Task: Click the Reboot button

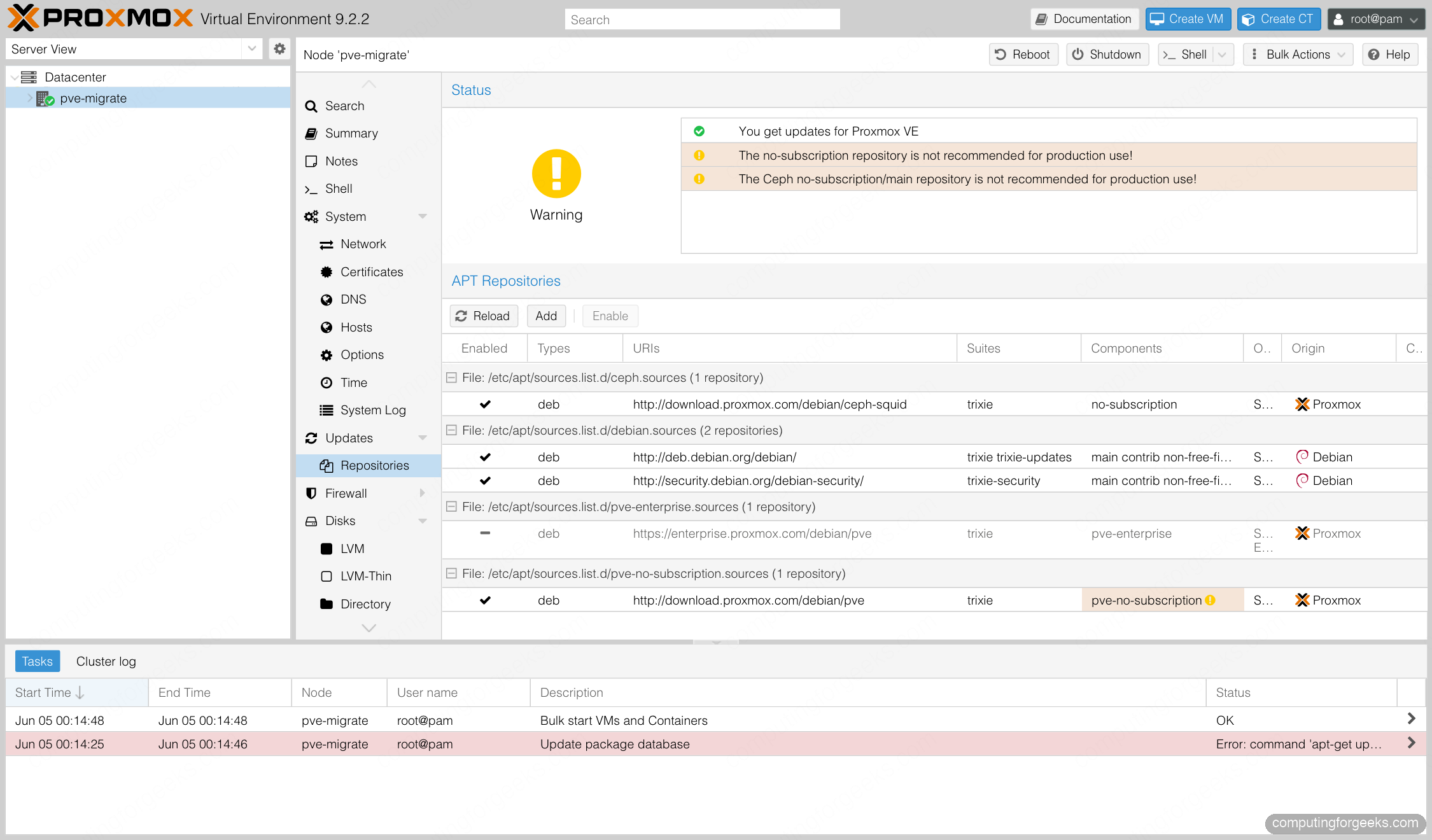Action: coord(1023,55)
